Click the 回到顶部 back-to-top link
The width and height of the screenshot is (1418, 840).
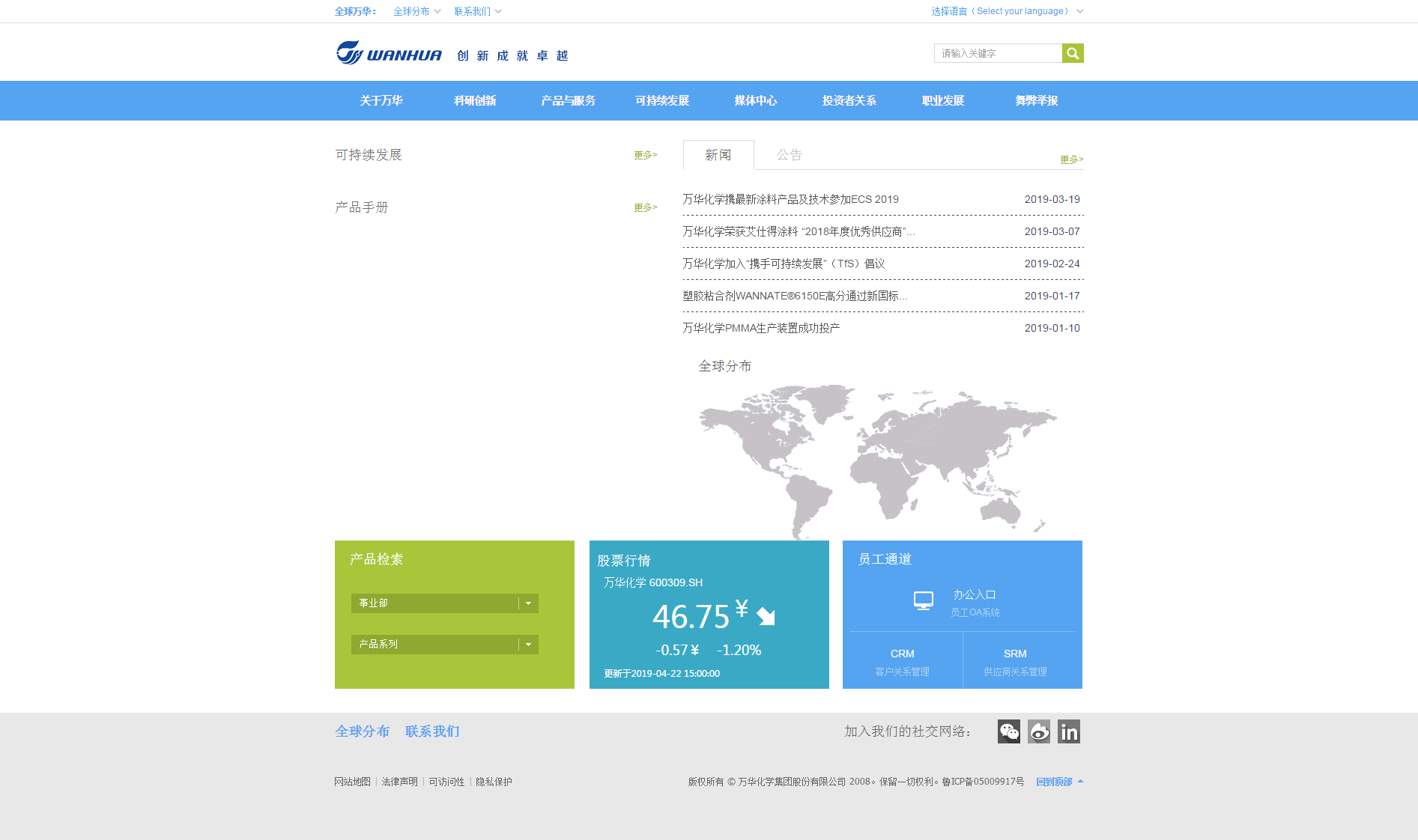pyautogui.click(x=1059, y=782)
